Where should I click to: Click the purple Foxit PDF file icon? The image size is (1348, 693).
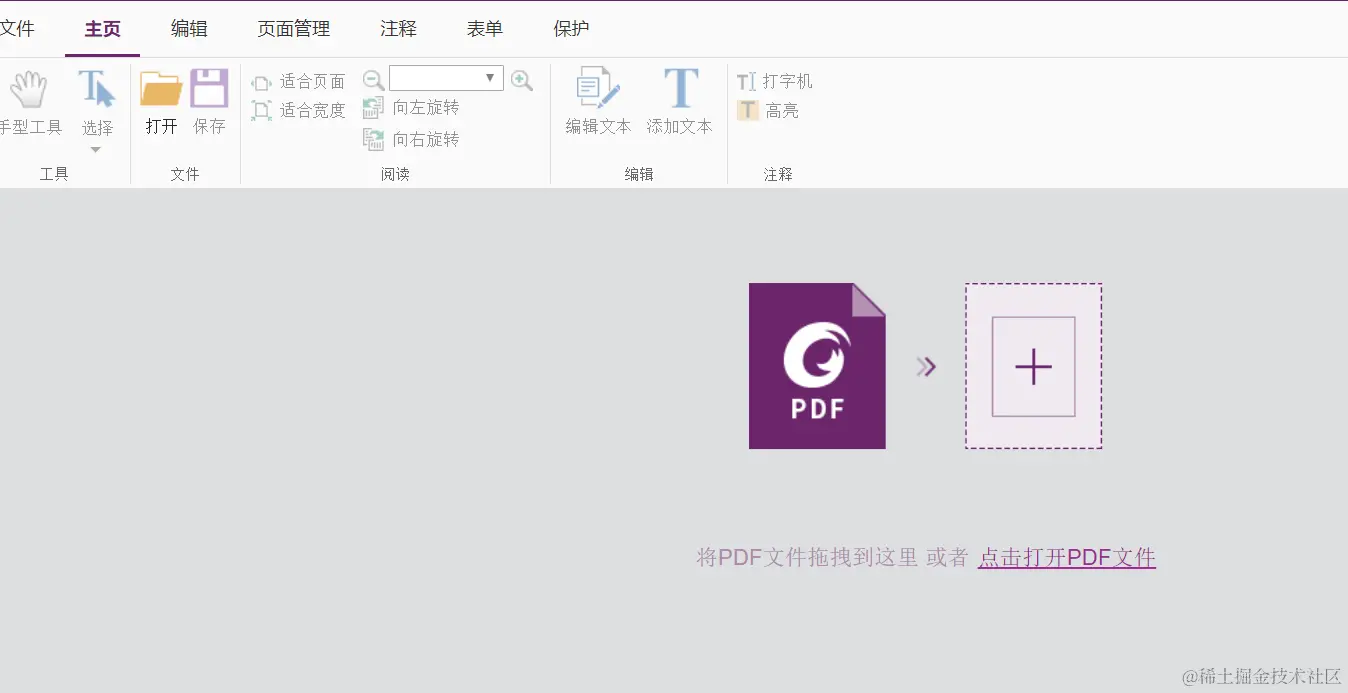[817, 366]
